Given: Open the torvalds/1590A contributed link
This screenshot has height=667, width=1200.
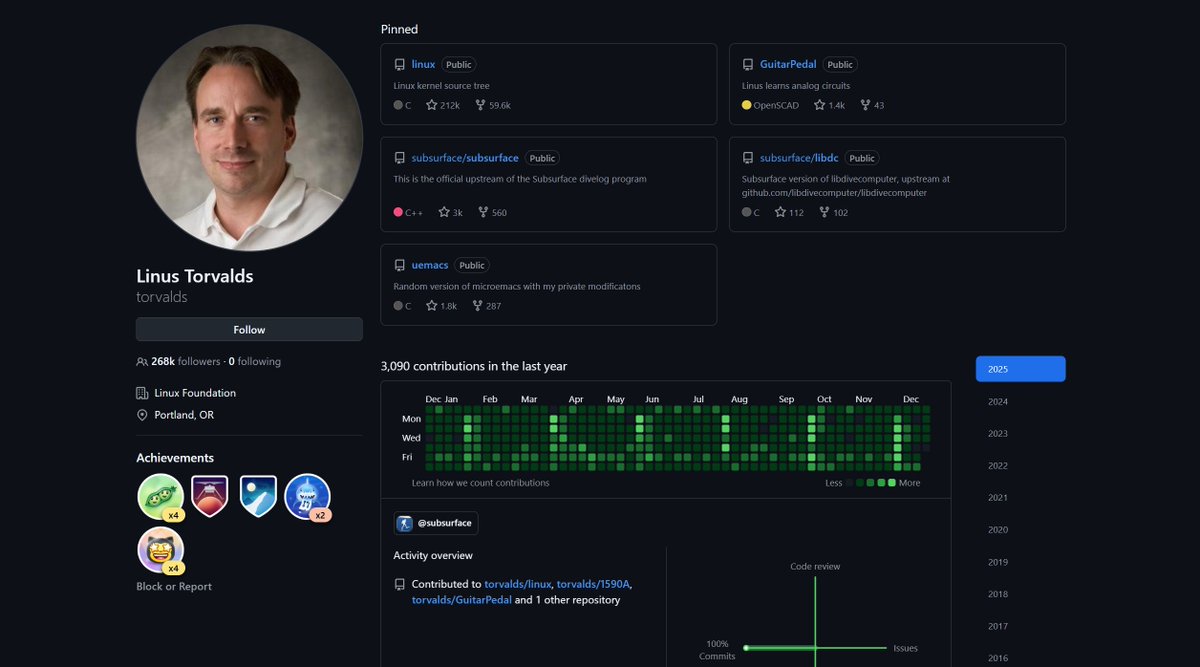Looking at the screenshot, I should [594, 584].
